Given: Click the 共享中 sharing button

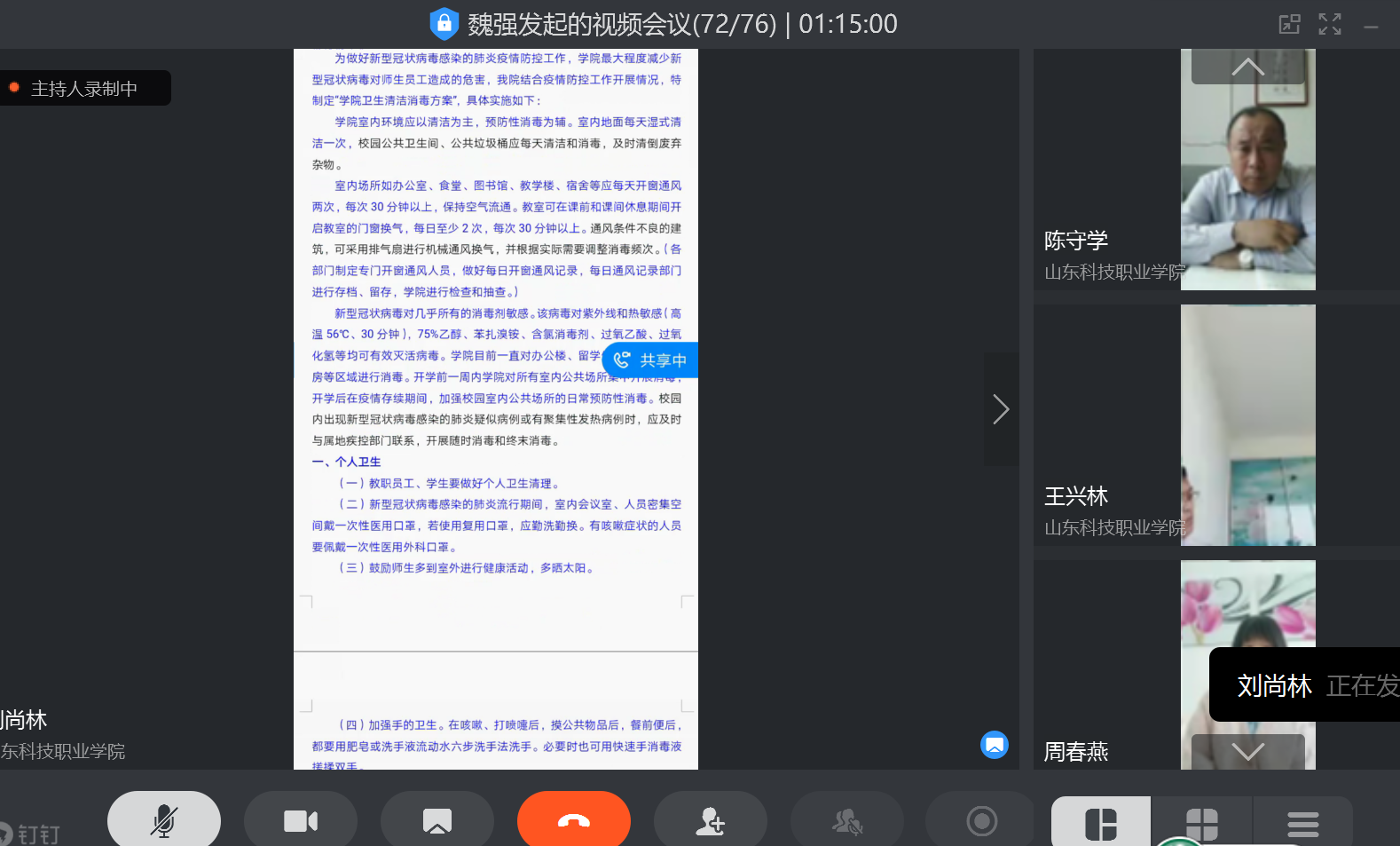Looking at the screenshot, I should [x=650, y=360].
